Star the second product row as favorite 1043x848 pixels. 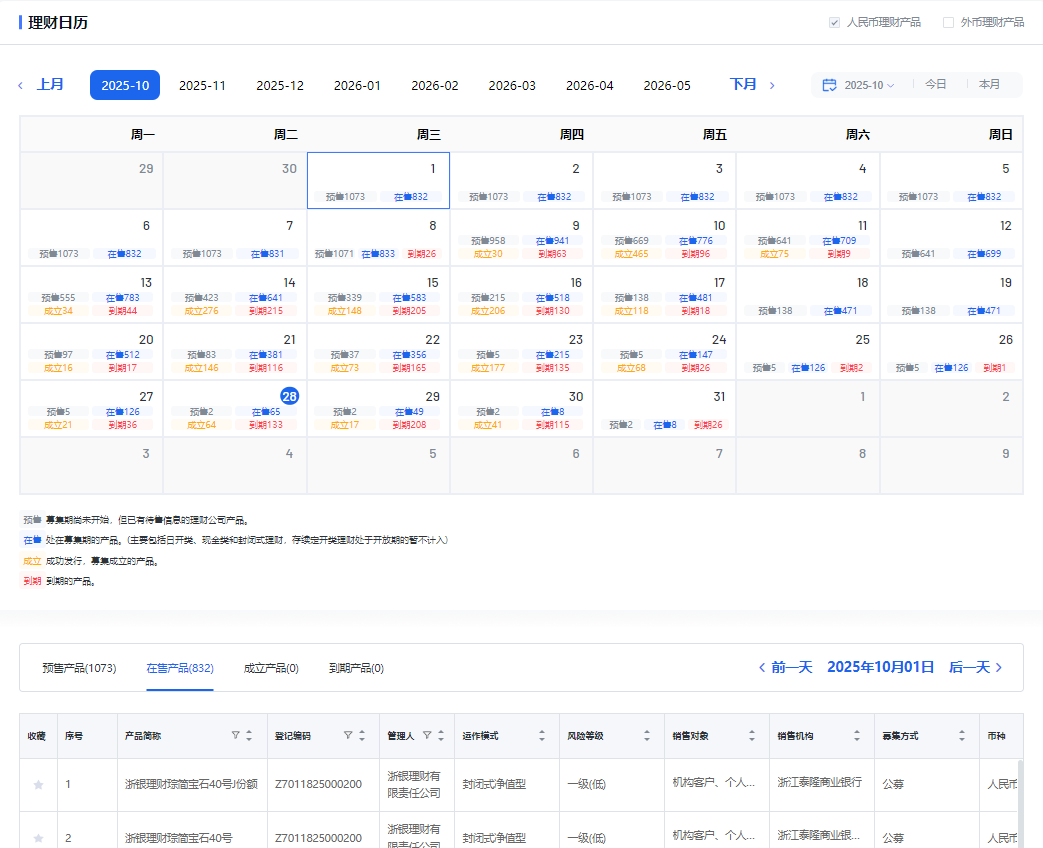[x=38, y=838]
